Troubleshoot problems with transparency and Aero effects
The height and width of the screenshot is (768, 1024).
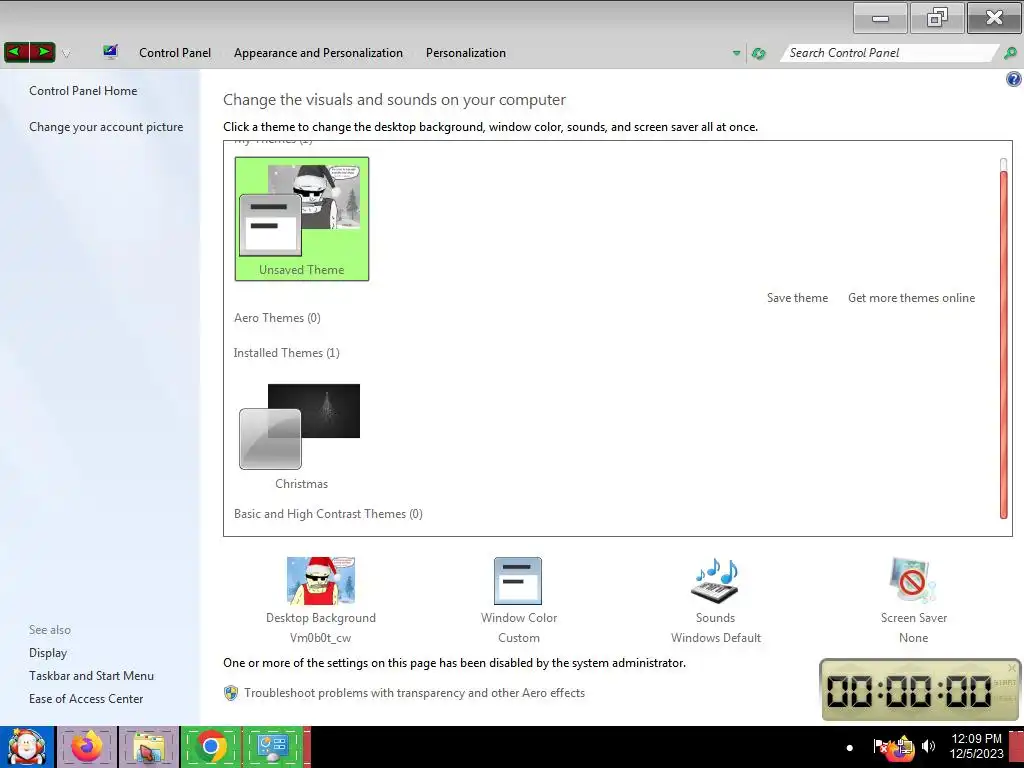pyautogui.click(x=415, y=693)
